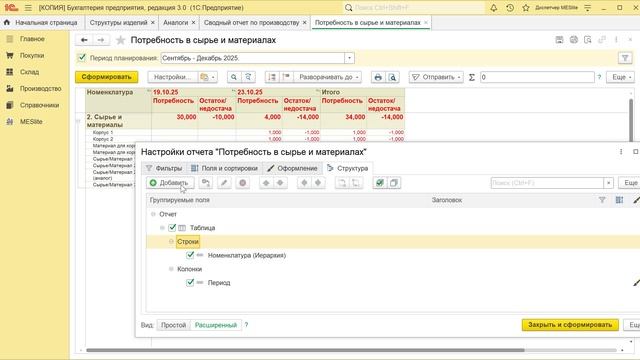Click the green check all icon in structure toolbar

click(x=380, y=183)
